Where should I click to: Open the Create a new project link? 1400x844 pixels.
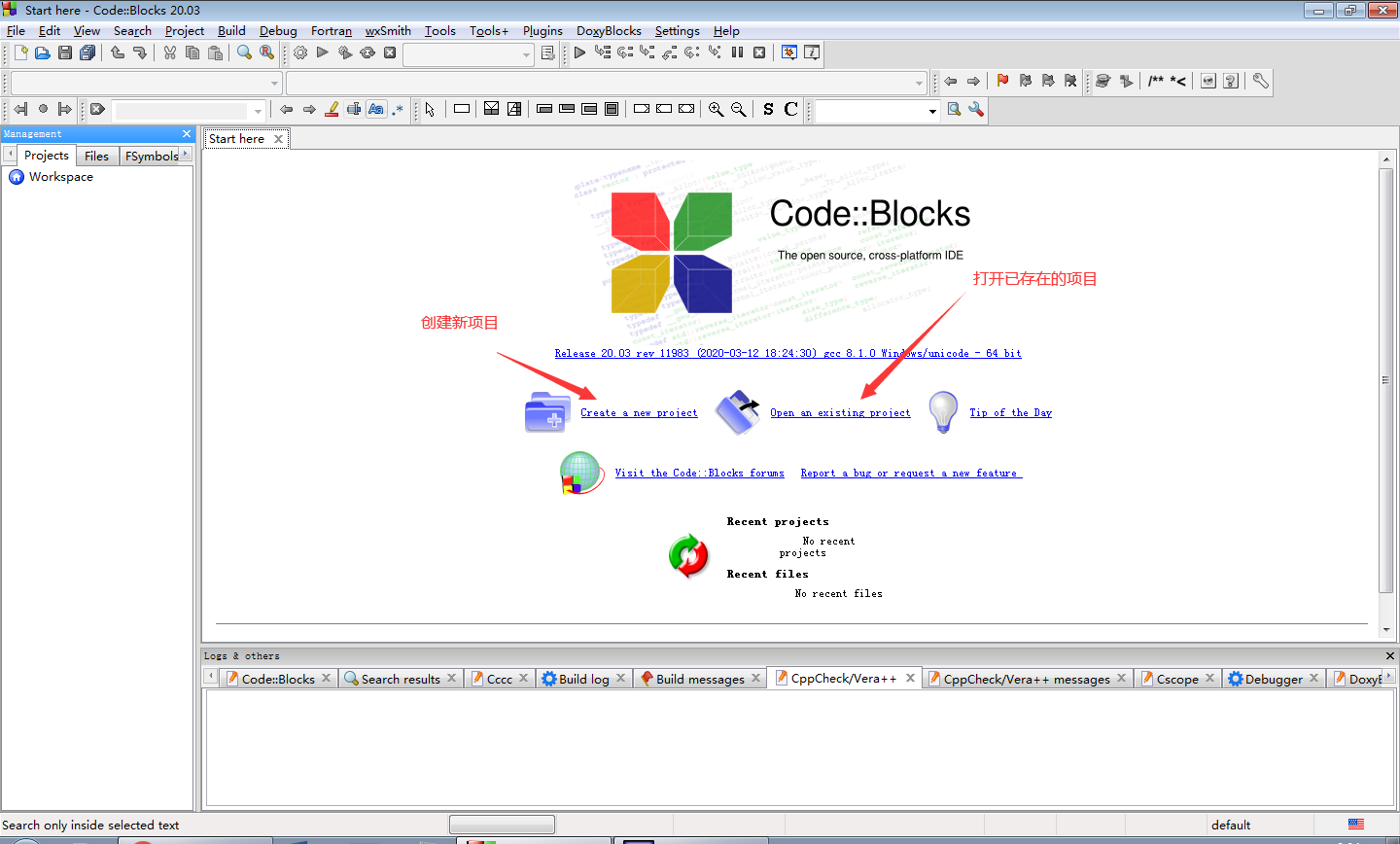point(639,412)
